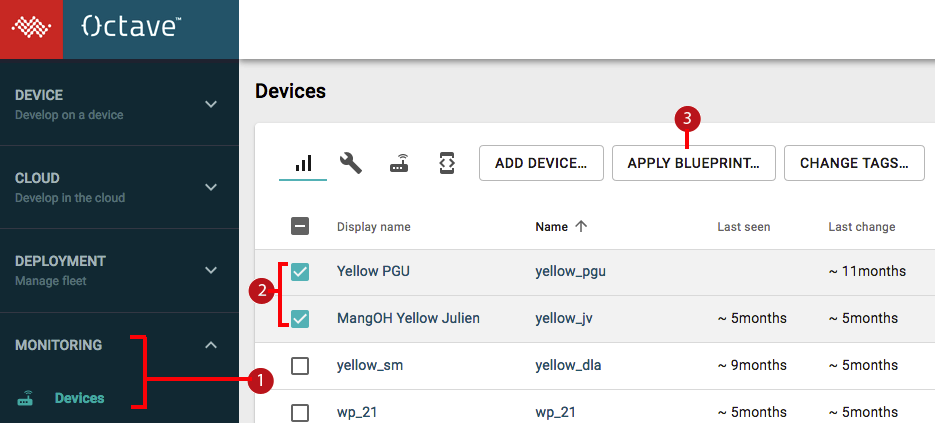Screen dimensions: 935x423
Task: Sort by the Name column header
Action: [552, 227]
